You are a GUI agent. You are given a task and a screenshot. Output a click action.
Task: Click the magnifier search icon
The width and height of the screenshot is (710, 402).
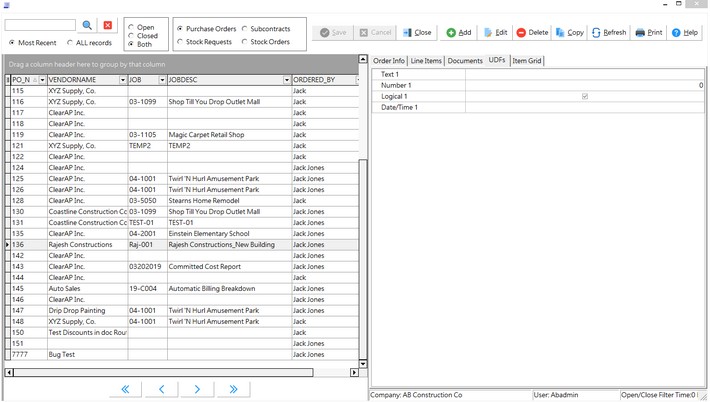pos(87,25)
